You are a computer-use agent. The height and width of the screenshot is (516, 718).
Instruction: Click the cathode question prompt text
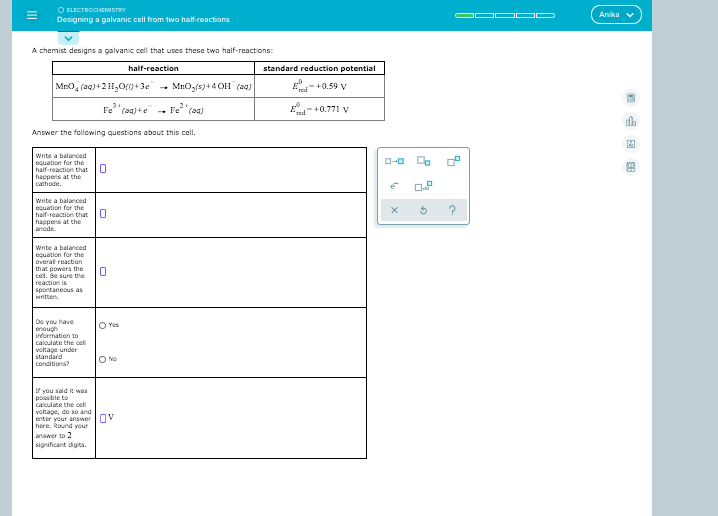coord(61,170)
